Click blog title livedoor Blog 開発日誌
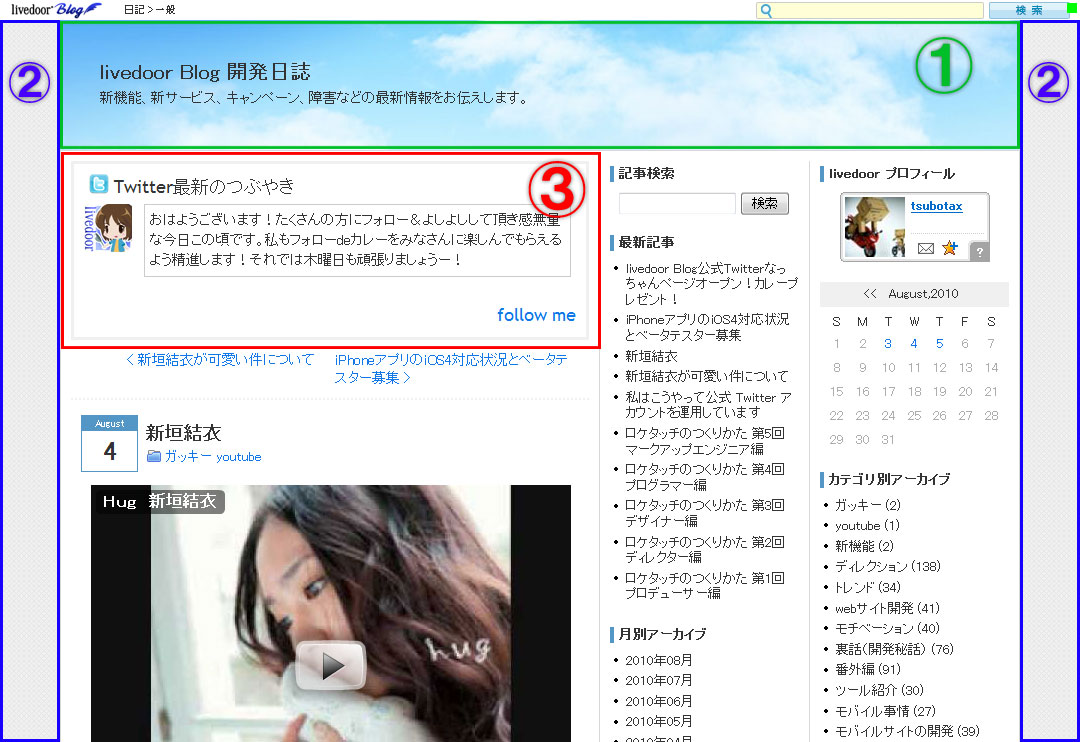 205,72
